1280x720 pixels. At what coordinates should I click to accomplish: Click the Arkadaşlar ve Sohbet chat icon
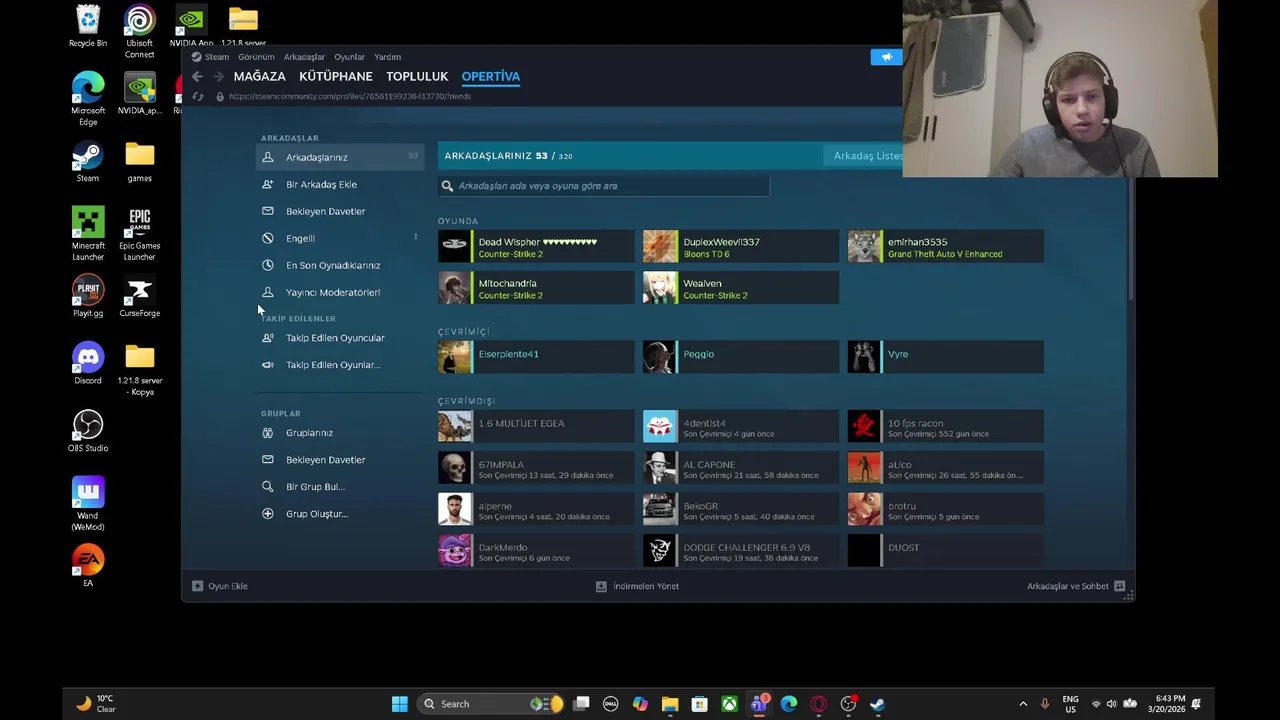click(1119, 586)
